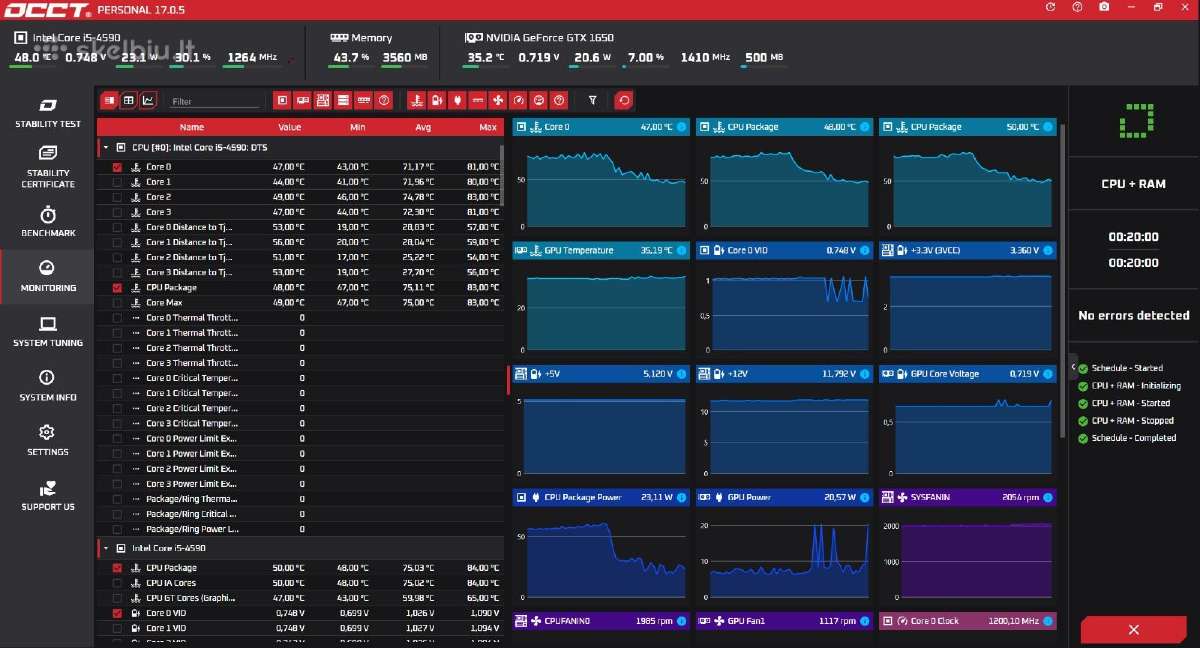Sort the table by the Min column

[358, 127]
